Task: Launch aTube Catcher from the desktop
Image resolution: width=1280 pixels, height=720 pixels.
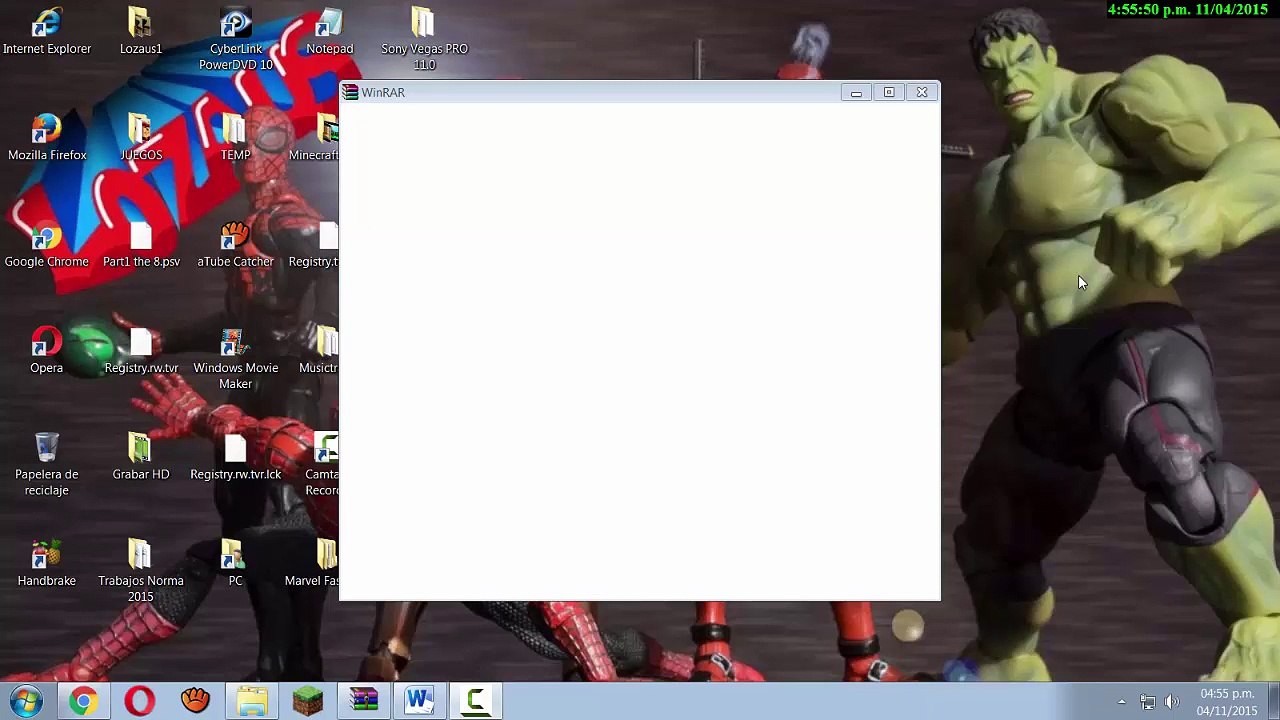Action: pyautogui.click(x=235, y=244)
